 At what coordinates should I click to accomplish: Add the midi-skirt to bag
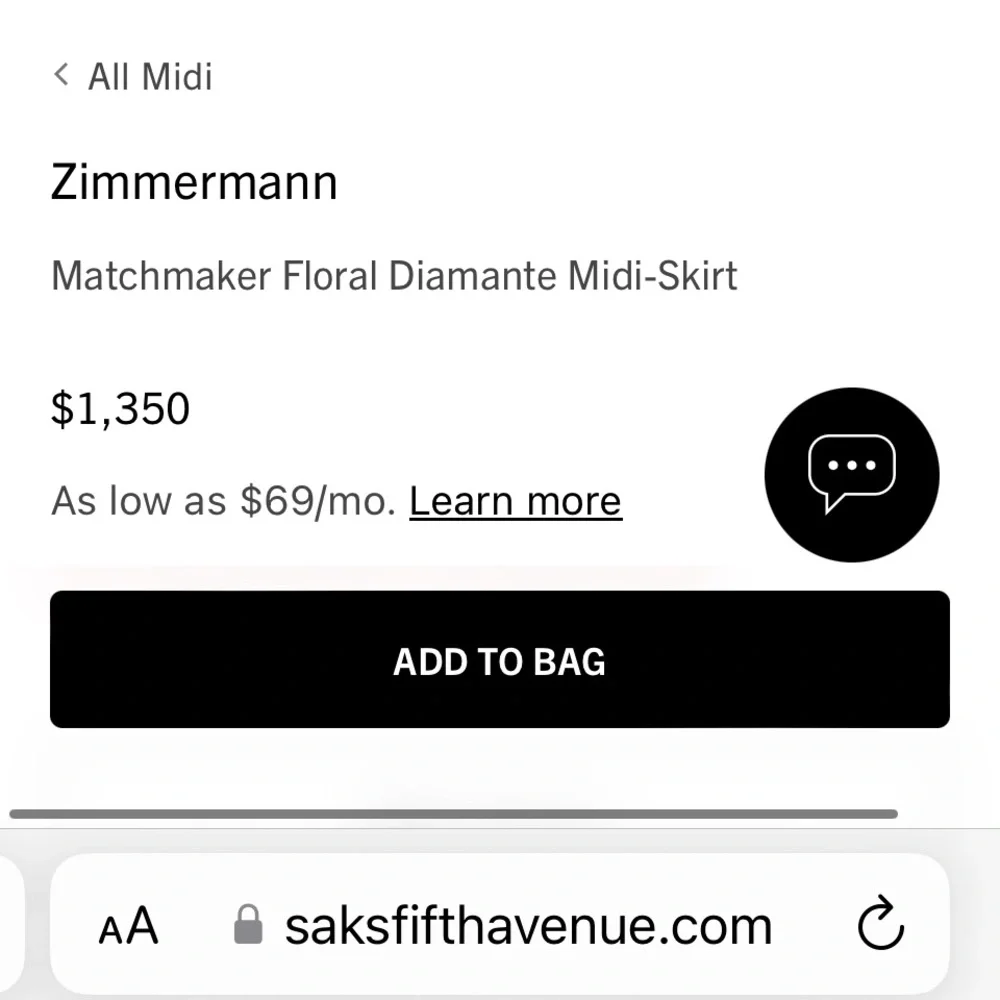tap(500, 659)
